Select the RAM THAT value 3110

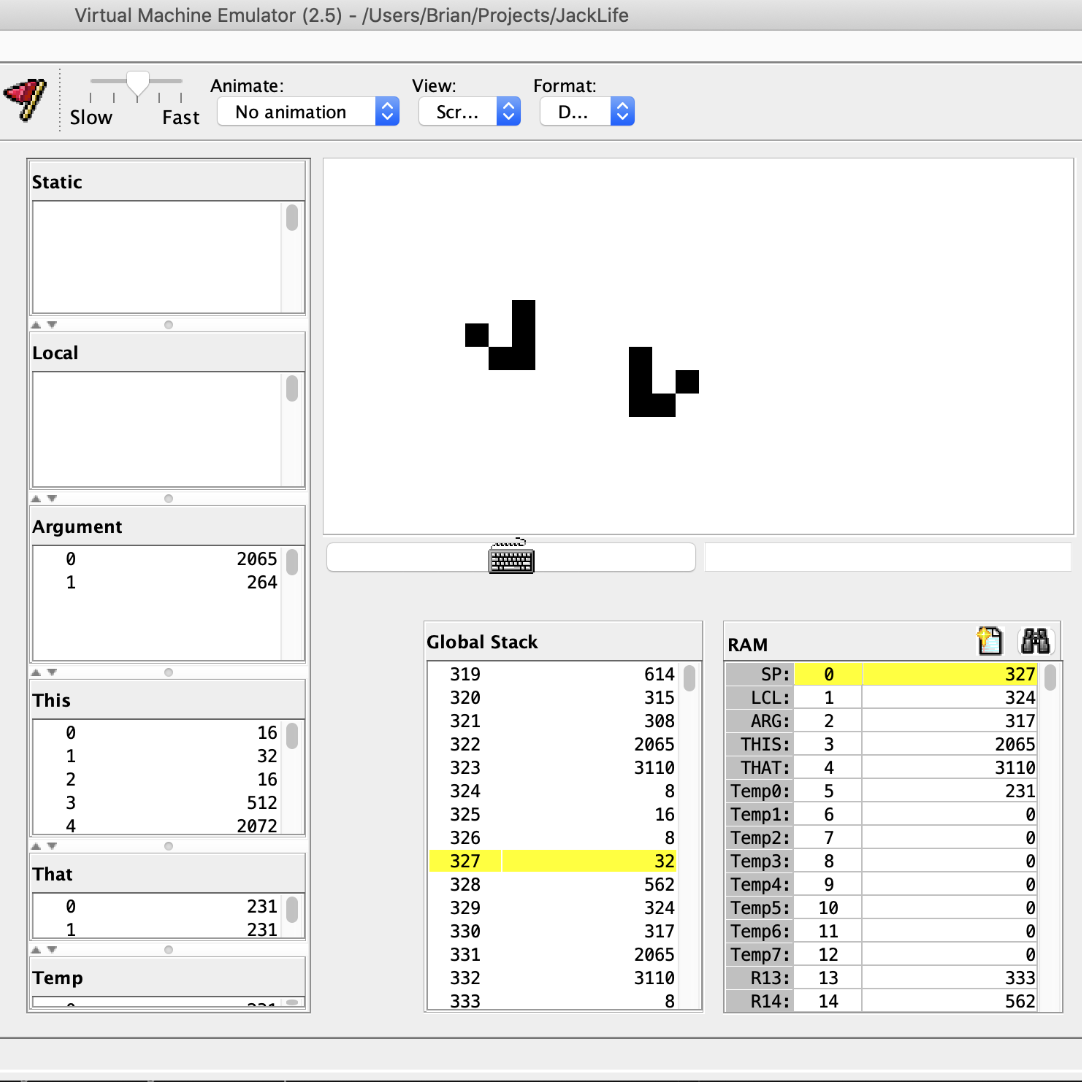[x=1014, y=767]
